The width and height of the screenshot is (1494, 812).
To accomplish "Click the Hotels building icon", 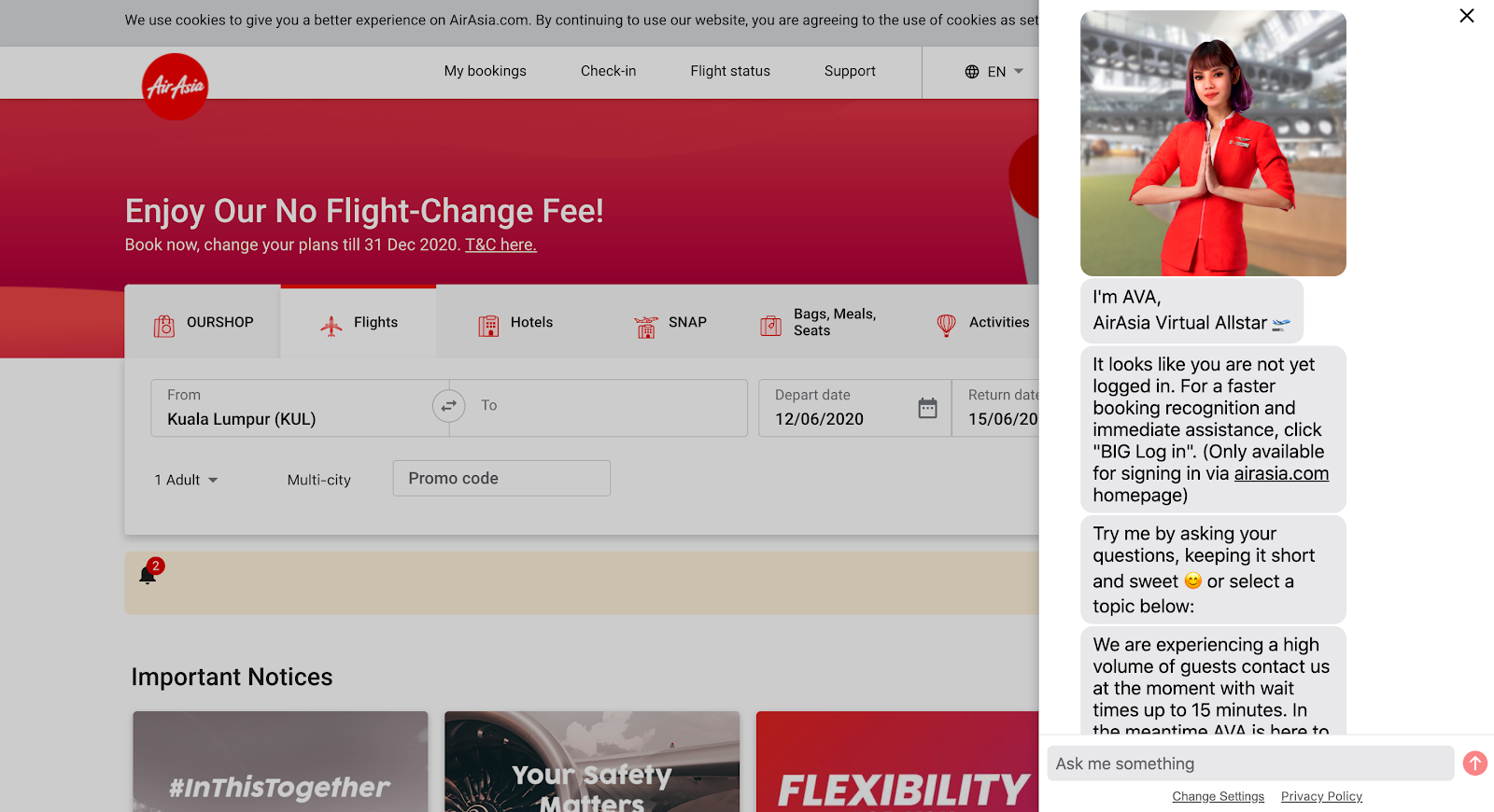I will (x=488, y=326).
